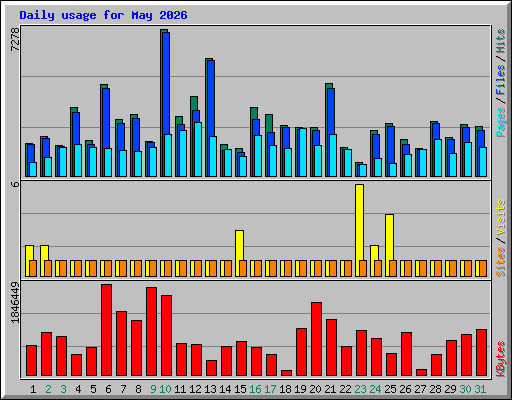Click day 1 on the x-axis
Image resolution: width=512 pixels, height=400 pixels.
33,389
